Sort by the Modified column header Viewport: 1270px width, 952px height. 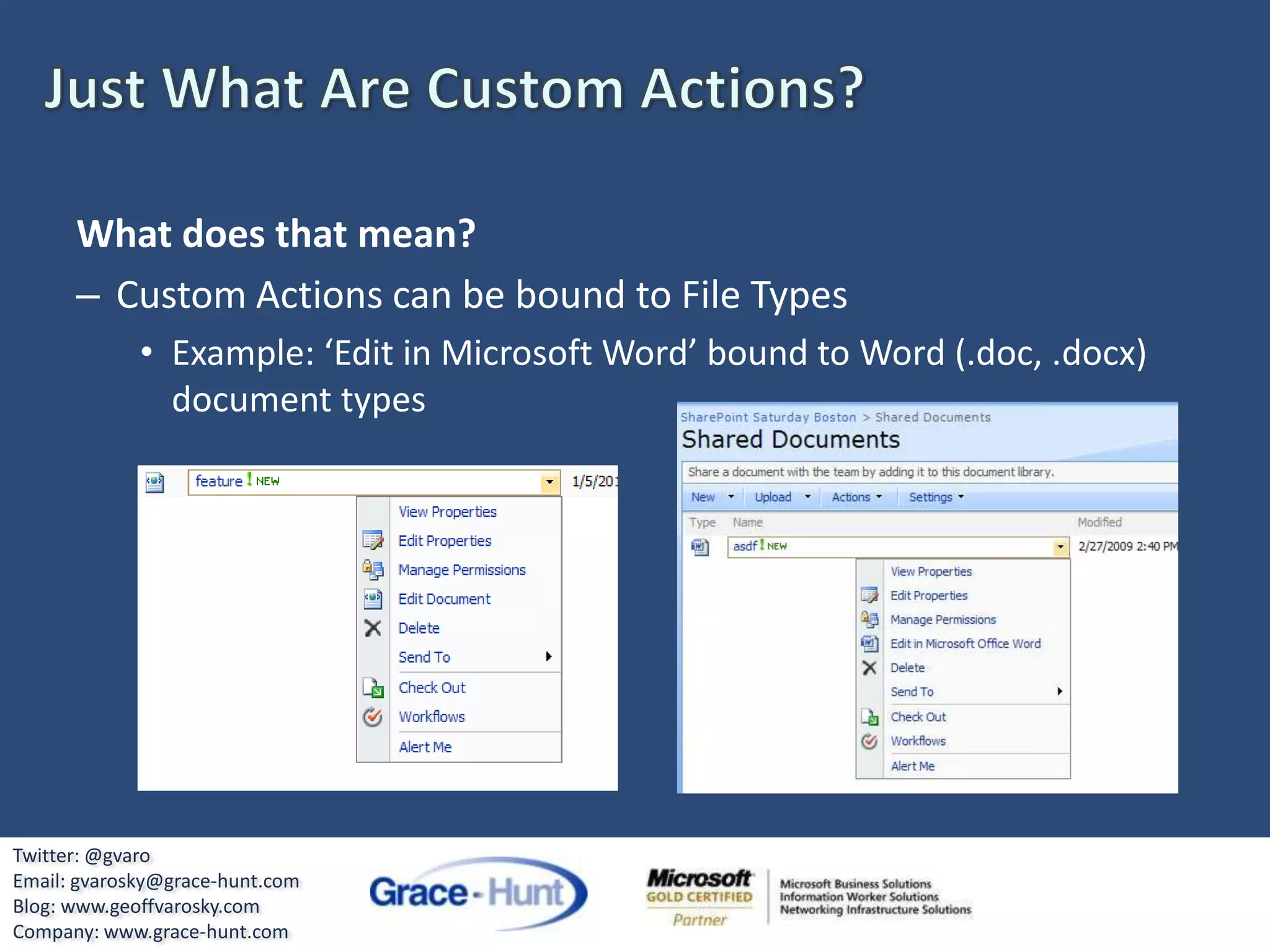pos(1099,522)
